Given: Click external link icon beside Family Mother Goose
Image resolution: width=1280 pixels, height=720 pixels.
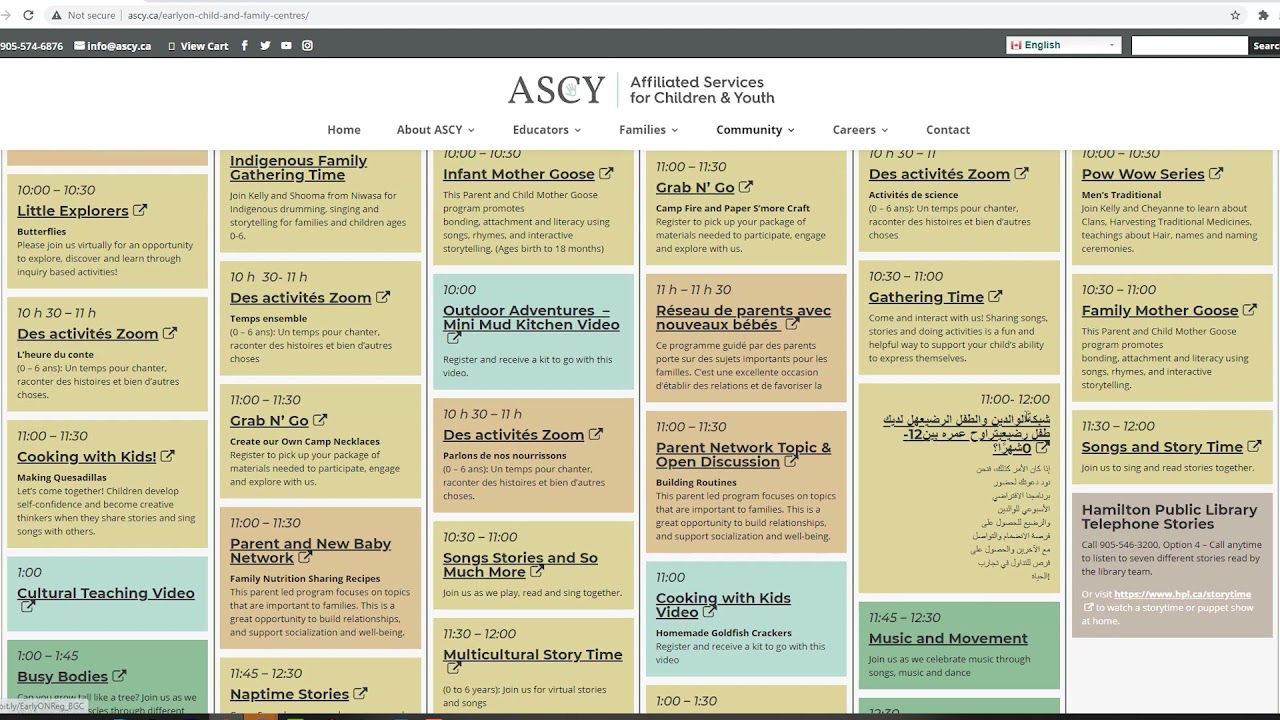Looking at the screenshot, I should click(x=1250, y=310).
